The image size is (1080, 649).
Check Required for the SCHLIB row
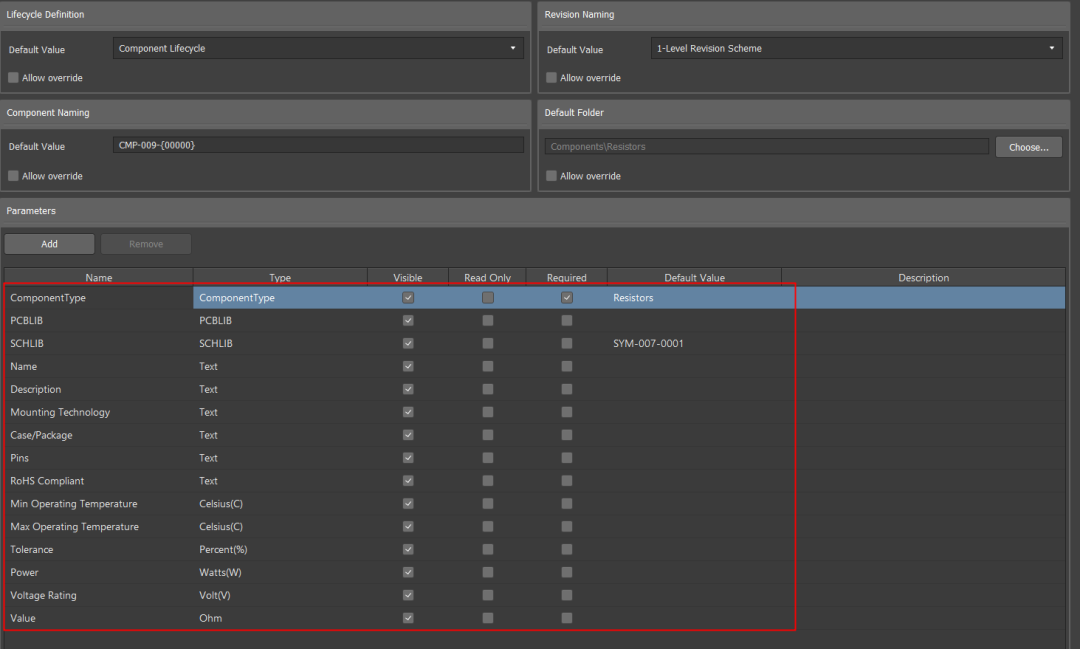(x=567, y=343)
